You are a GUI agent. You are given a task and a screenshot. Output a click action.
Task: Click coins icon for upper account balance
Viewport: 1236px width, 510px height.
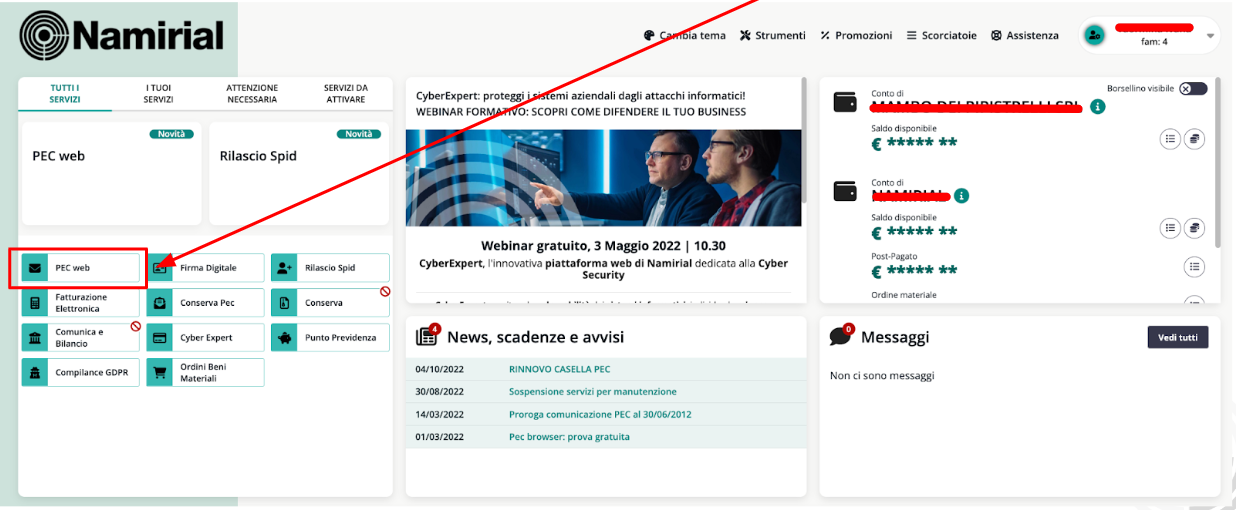tap(1194, 139)
